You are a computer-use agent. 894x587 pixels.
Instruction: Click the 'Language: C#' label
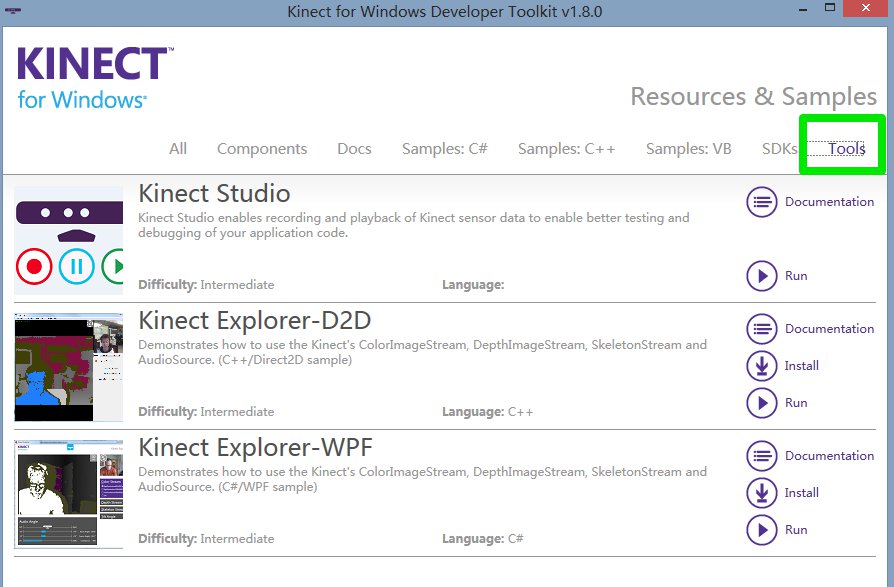pos(483,539)
